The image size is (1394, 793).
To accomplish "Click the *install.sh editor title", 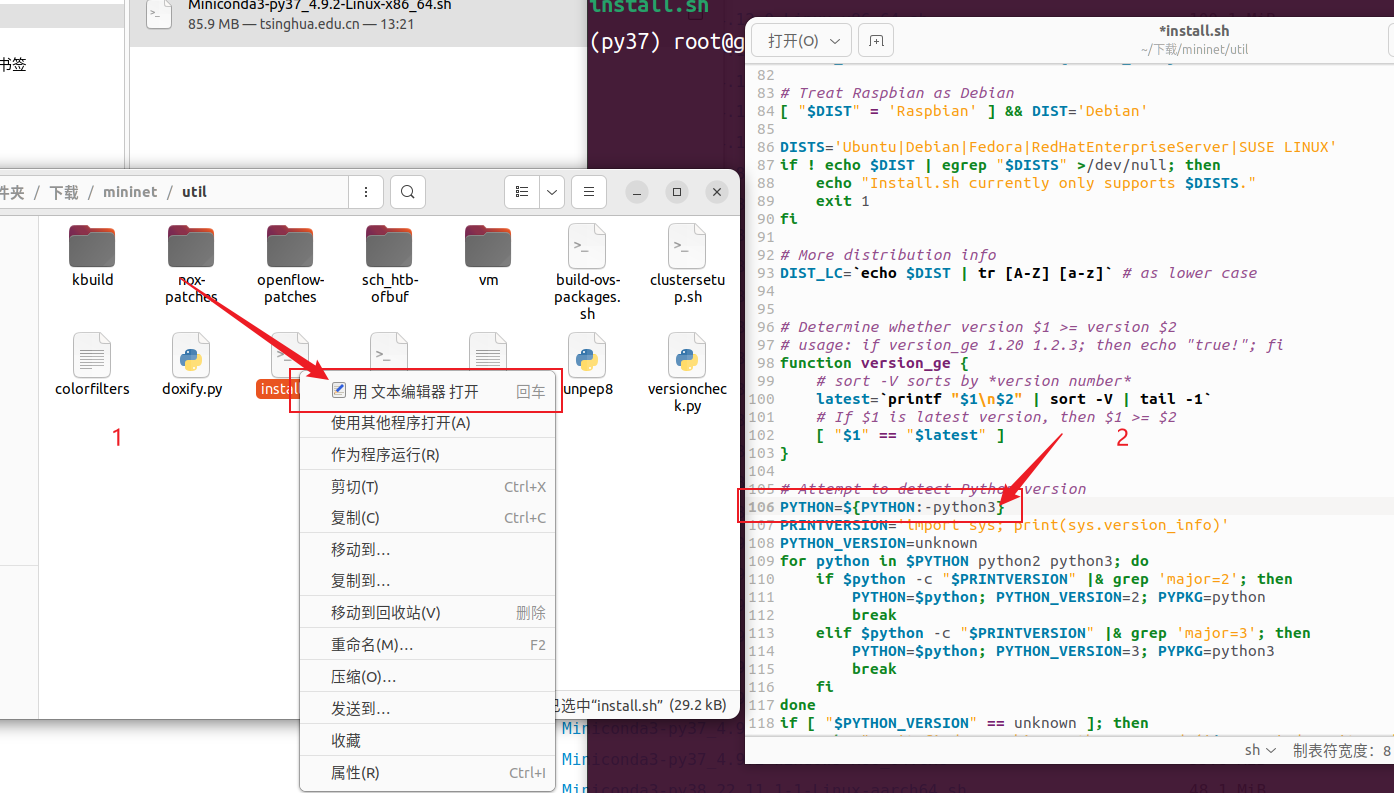I will click(1194, 32).
